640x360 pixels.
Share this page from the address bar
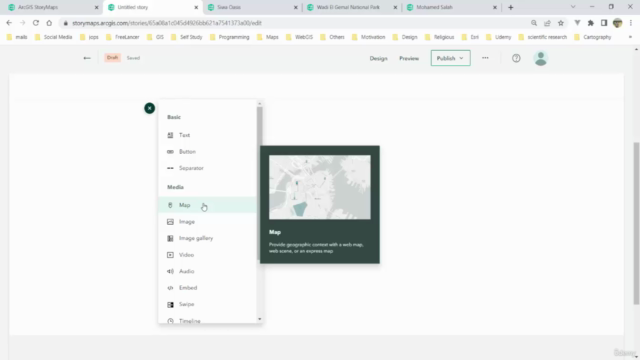click(x=547, y=23)
